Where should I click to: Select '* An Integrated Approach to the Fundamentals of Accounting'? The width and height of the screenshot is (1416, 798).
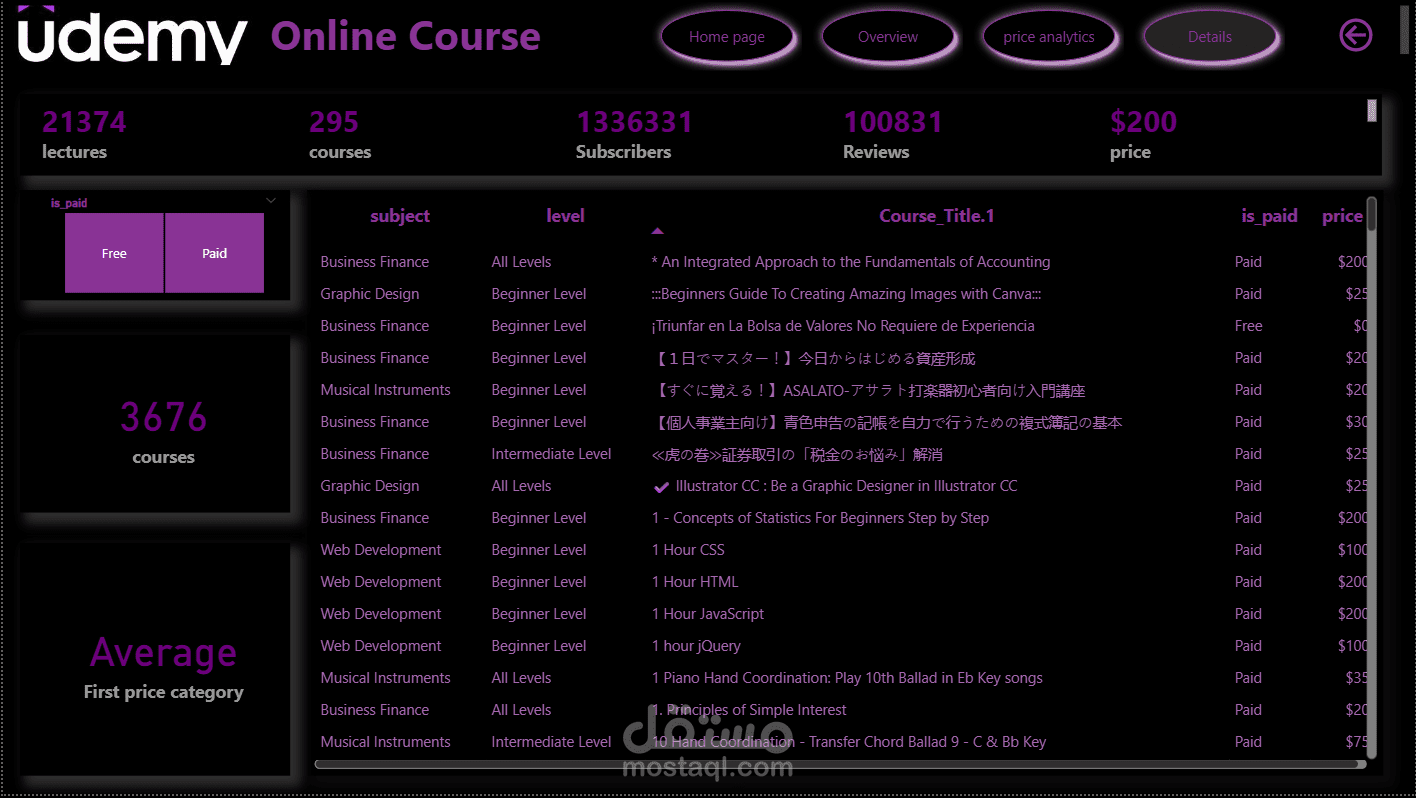click(x=851, y=262)
